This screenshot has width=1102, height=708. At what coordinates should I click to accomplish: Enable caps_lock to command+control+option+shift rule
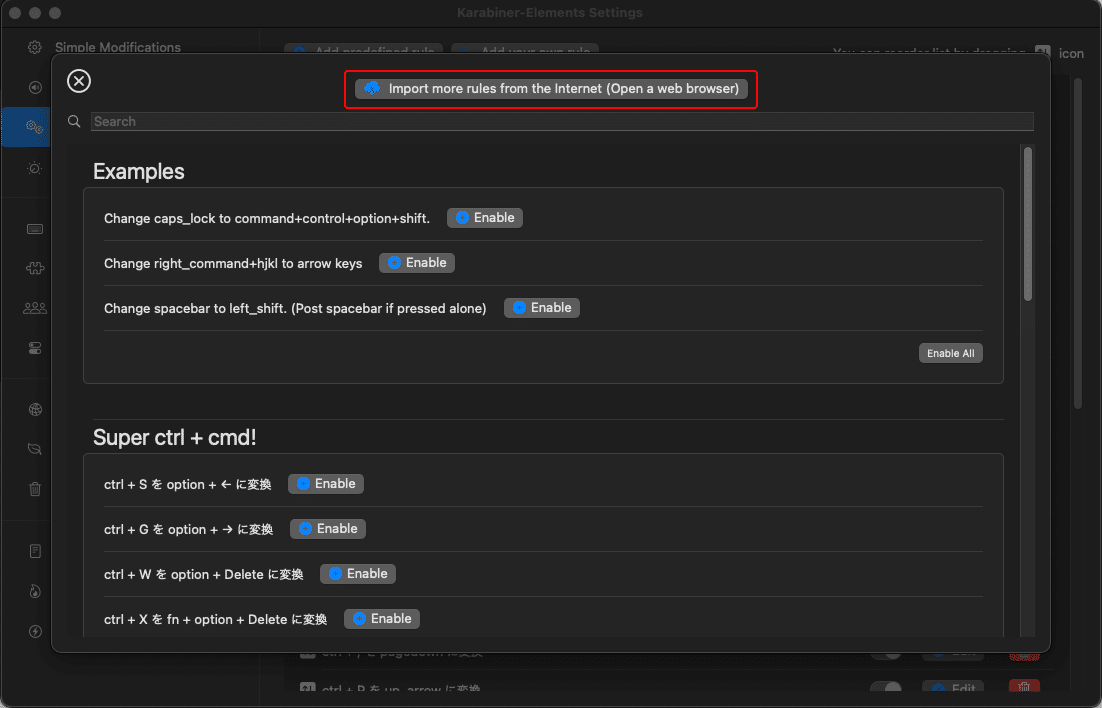click(485, 218)
